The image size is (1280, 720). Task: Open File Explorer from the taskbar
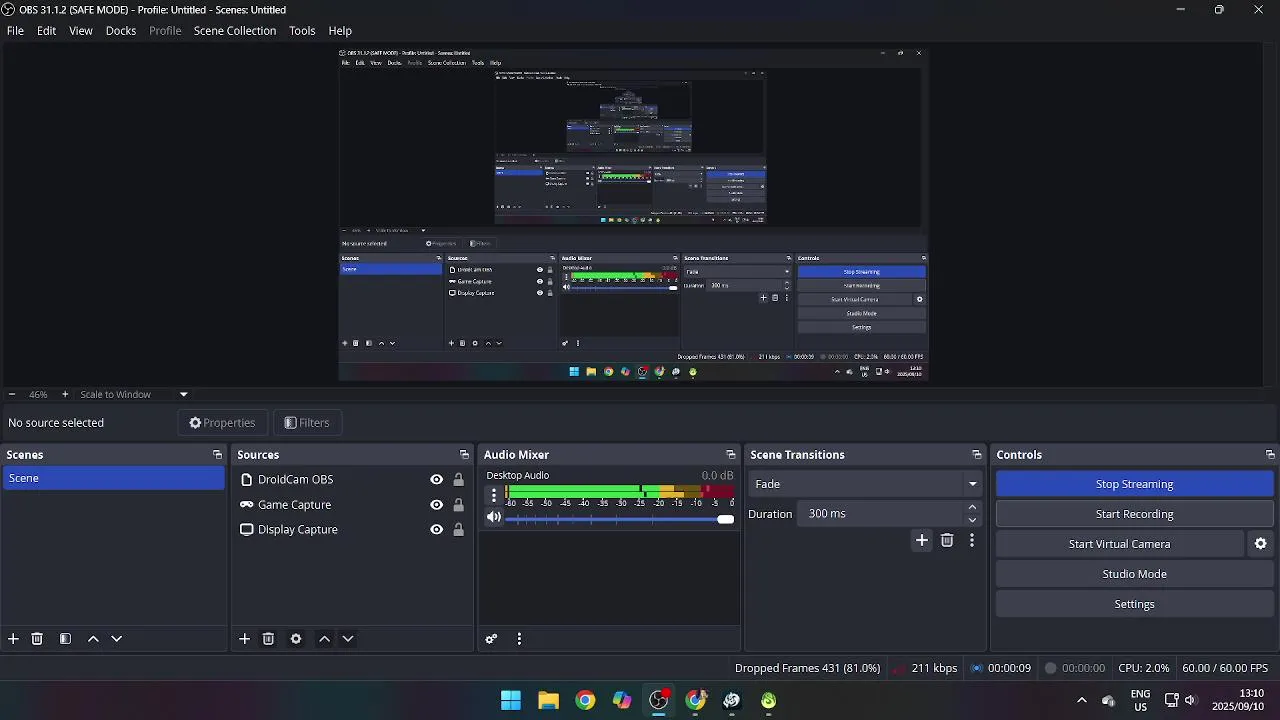tap(548, 700)
